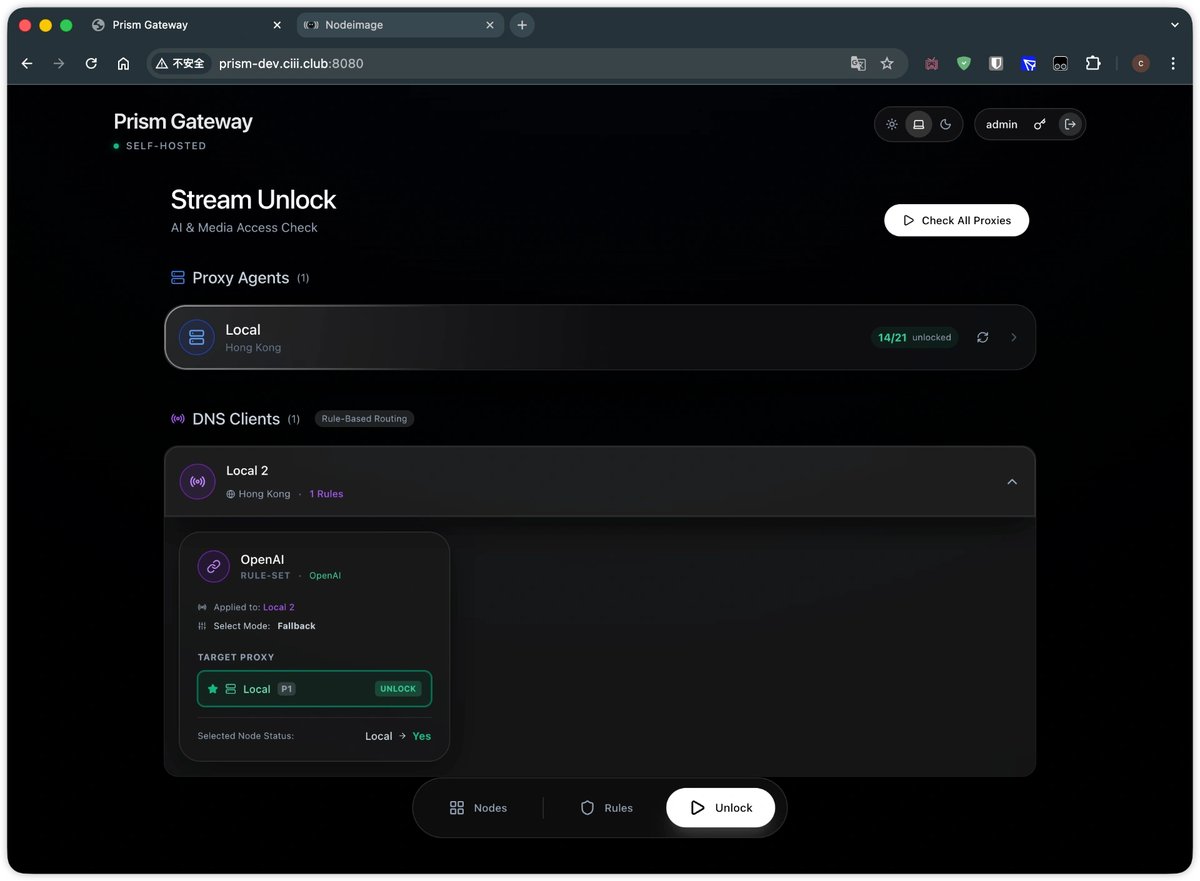Open the Local 2 applied-to link
1200x881 pixels.
click(x=279, y=607)
